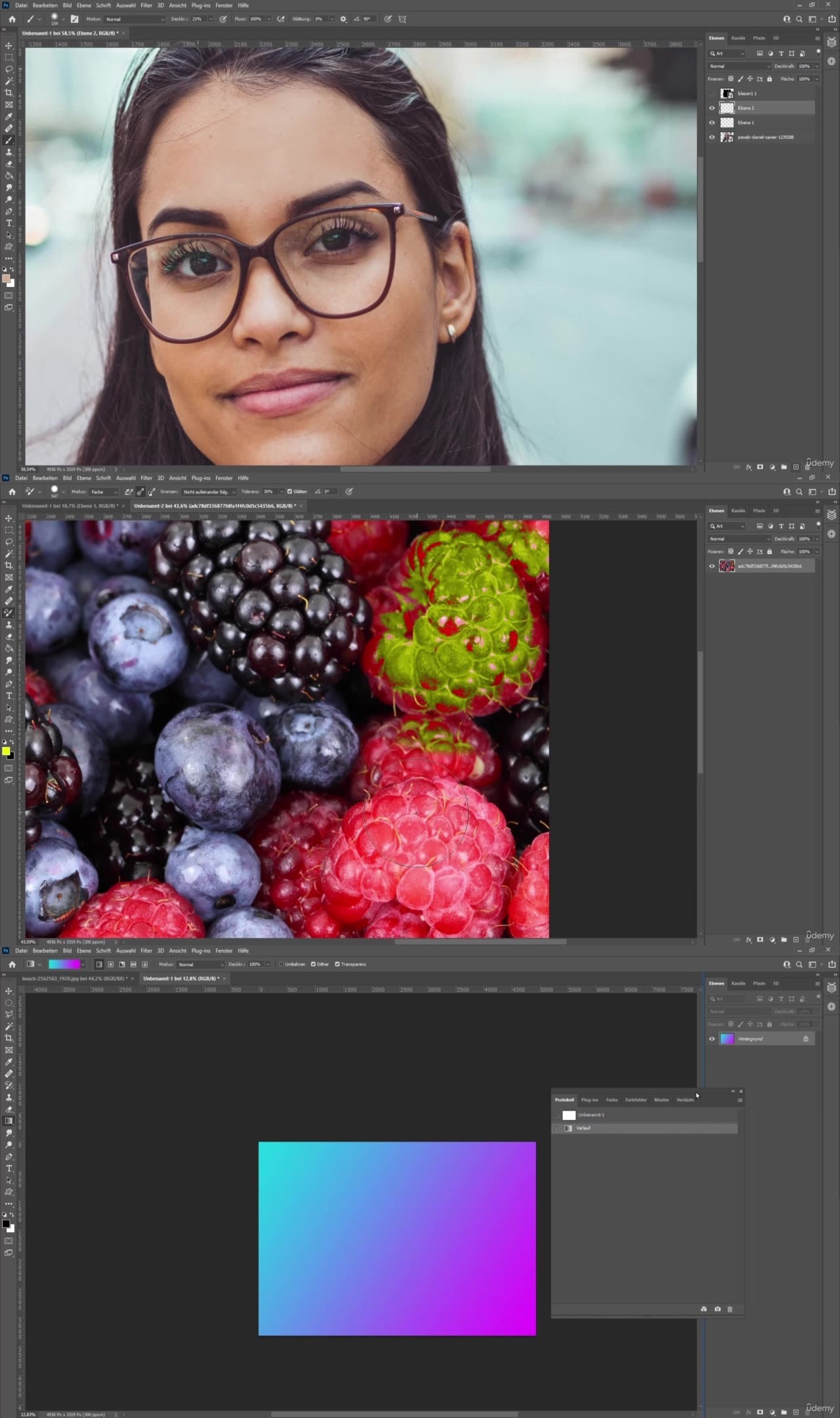The height and width of the screenshot is (1418, 840).
Task: Collapse the Protokoll panel with double arrows
Action: point(733,1091)
